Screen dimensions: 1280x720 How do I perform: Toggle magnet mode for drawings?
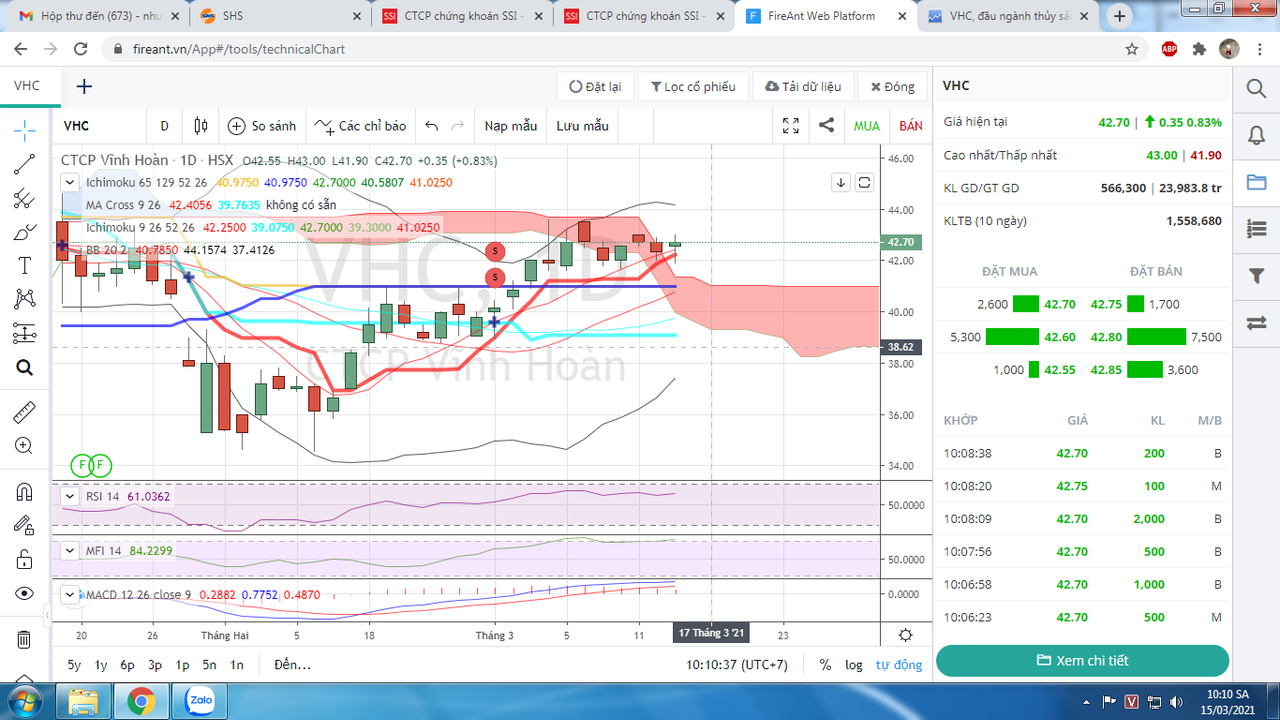click(x=25, y=490)
